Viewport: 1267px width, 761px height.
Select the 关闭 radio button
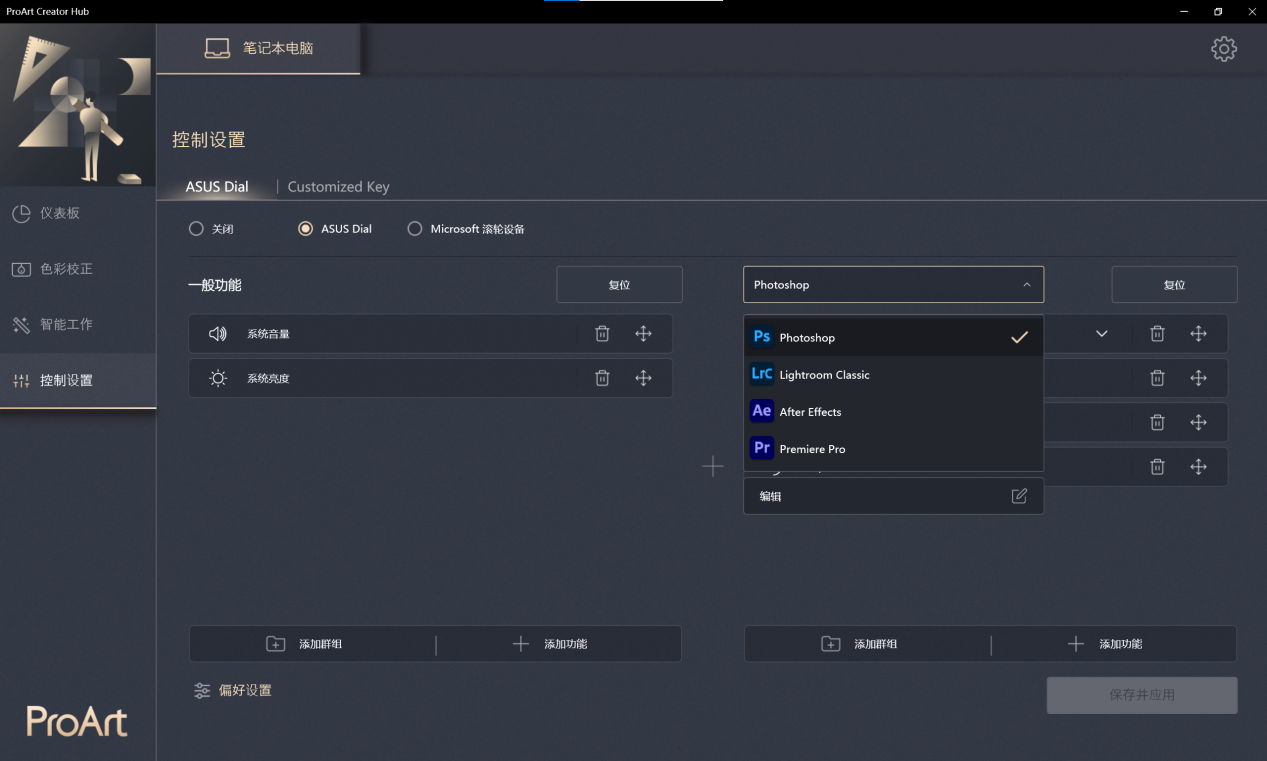tap(196, 229)
